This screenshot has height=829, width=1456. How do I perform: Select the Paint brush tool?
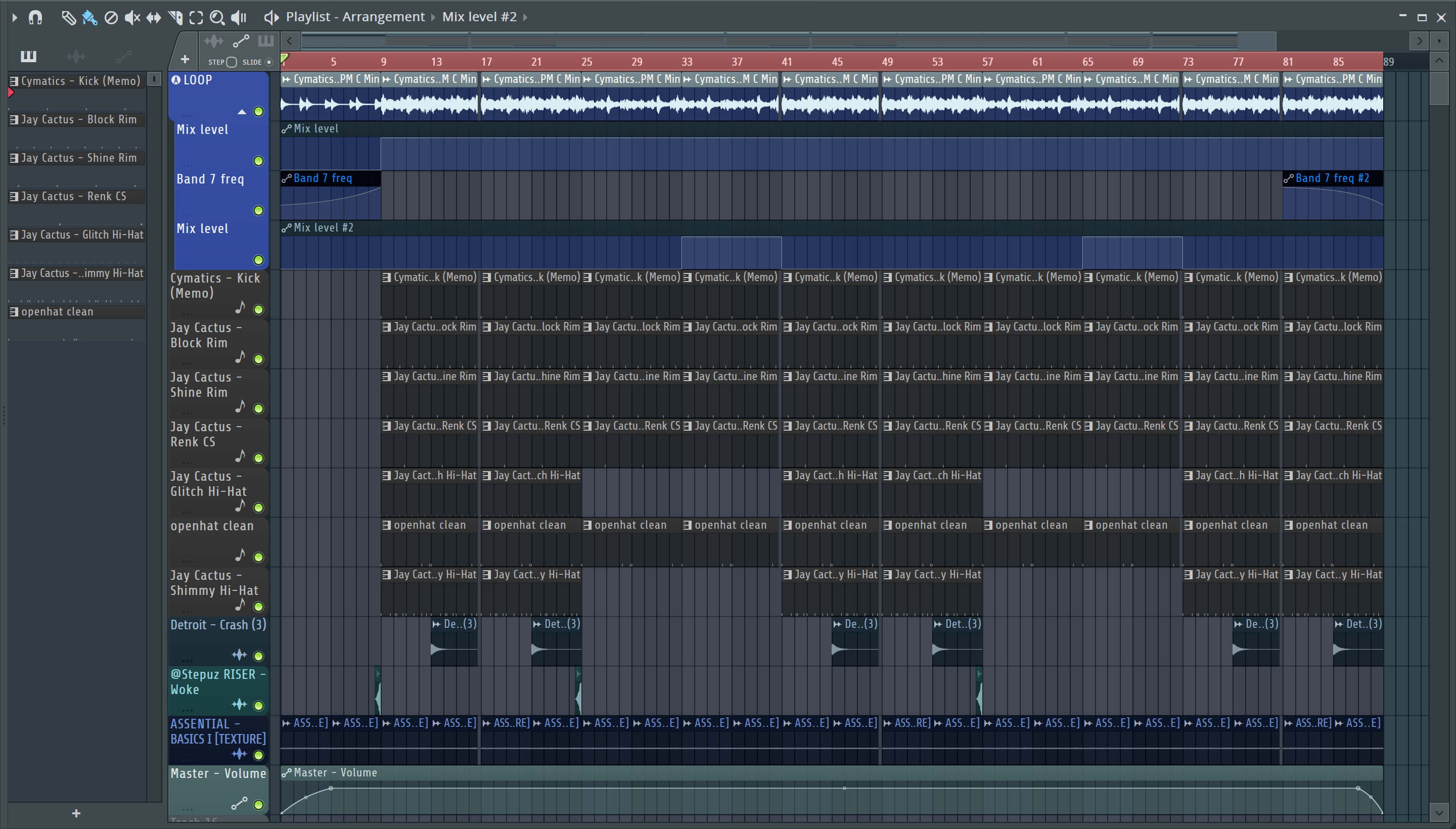[89, 17]
